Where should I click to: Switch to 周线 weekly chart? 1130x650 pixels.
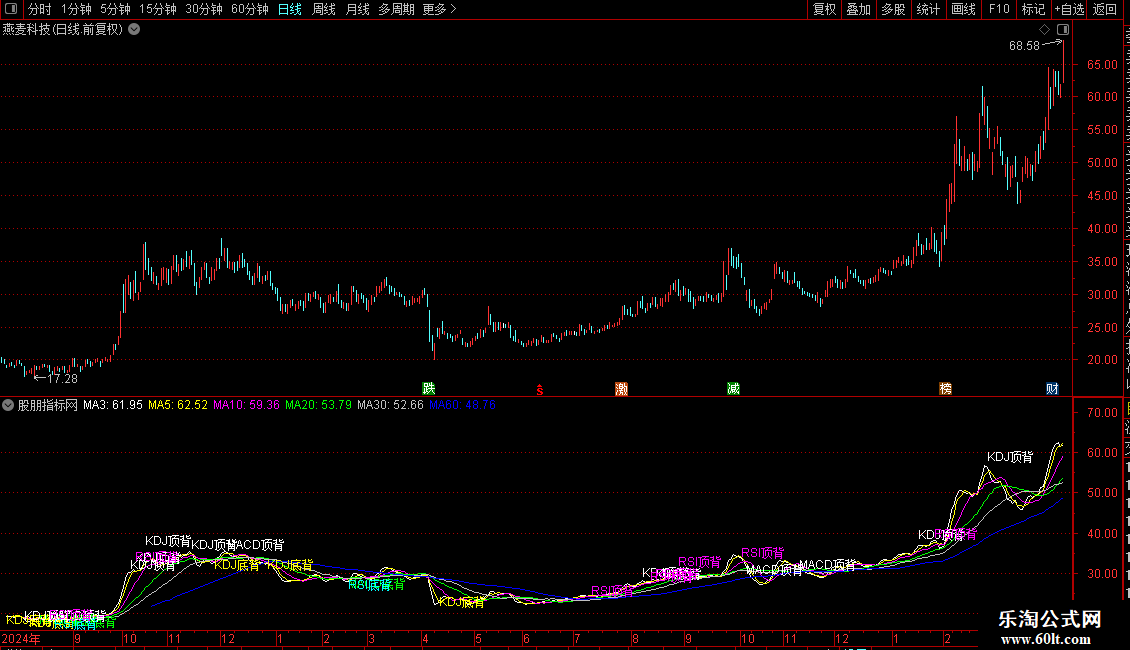click(x=324, y=9)
